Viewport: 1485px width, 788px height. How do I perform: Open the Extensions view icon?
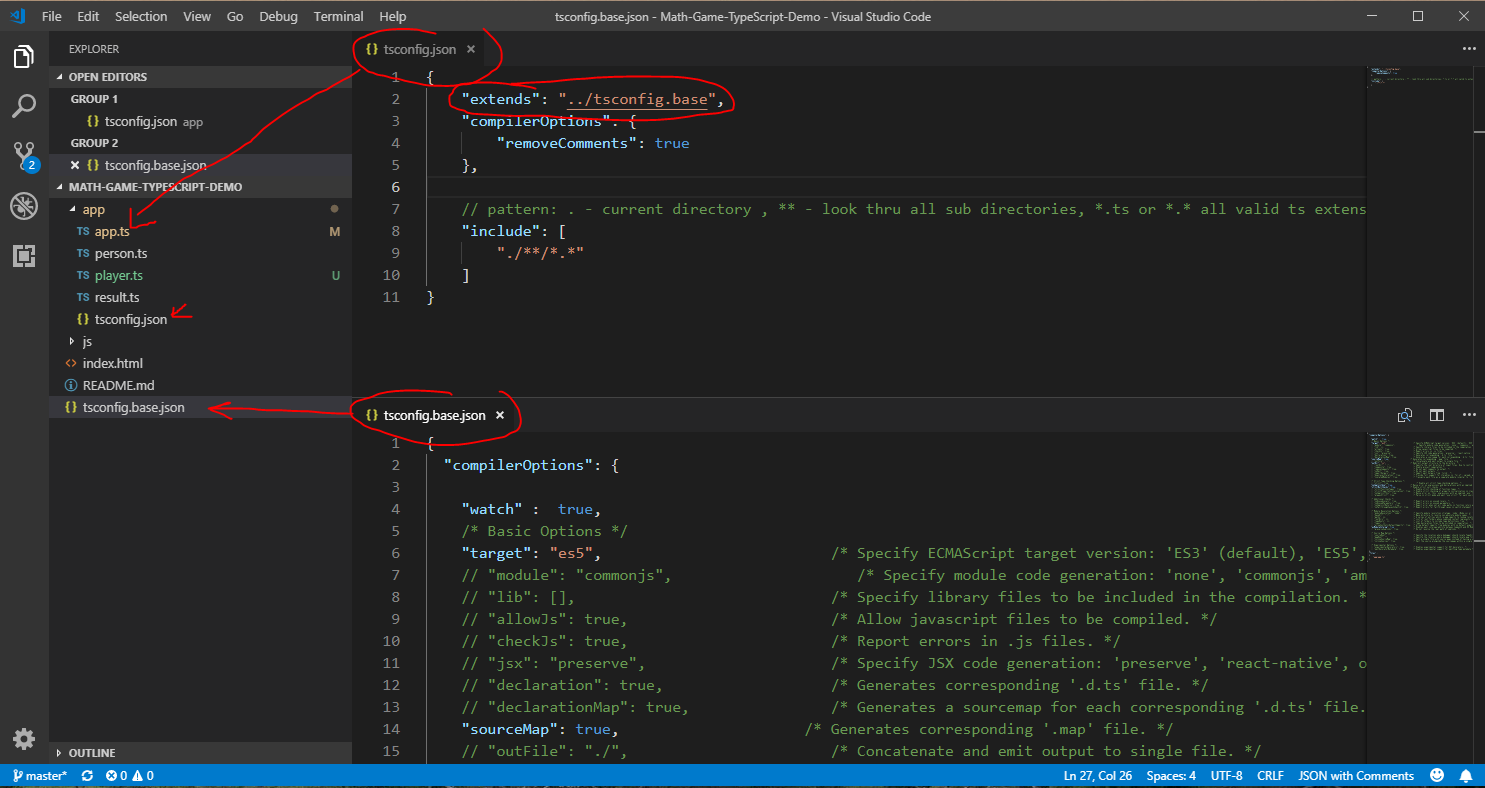24,256
